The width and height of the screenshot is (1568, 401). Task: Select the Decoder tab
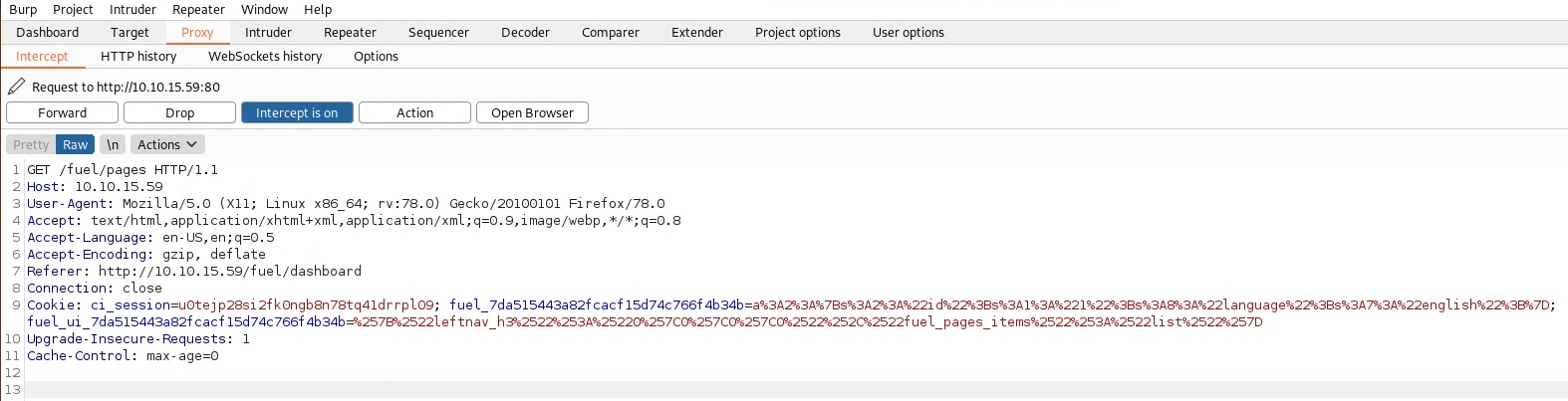(525, 33)
